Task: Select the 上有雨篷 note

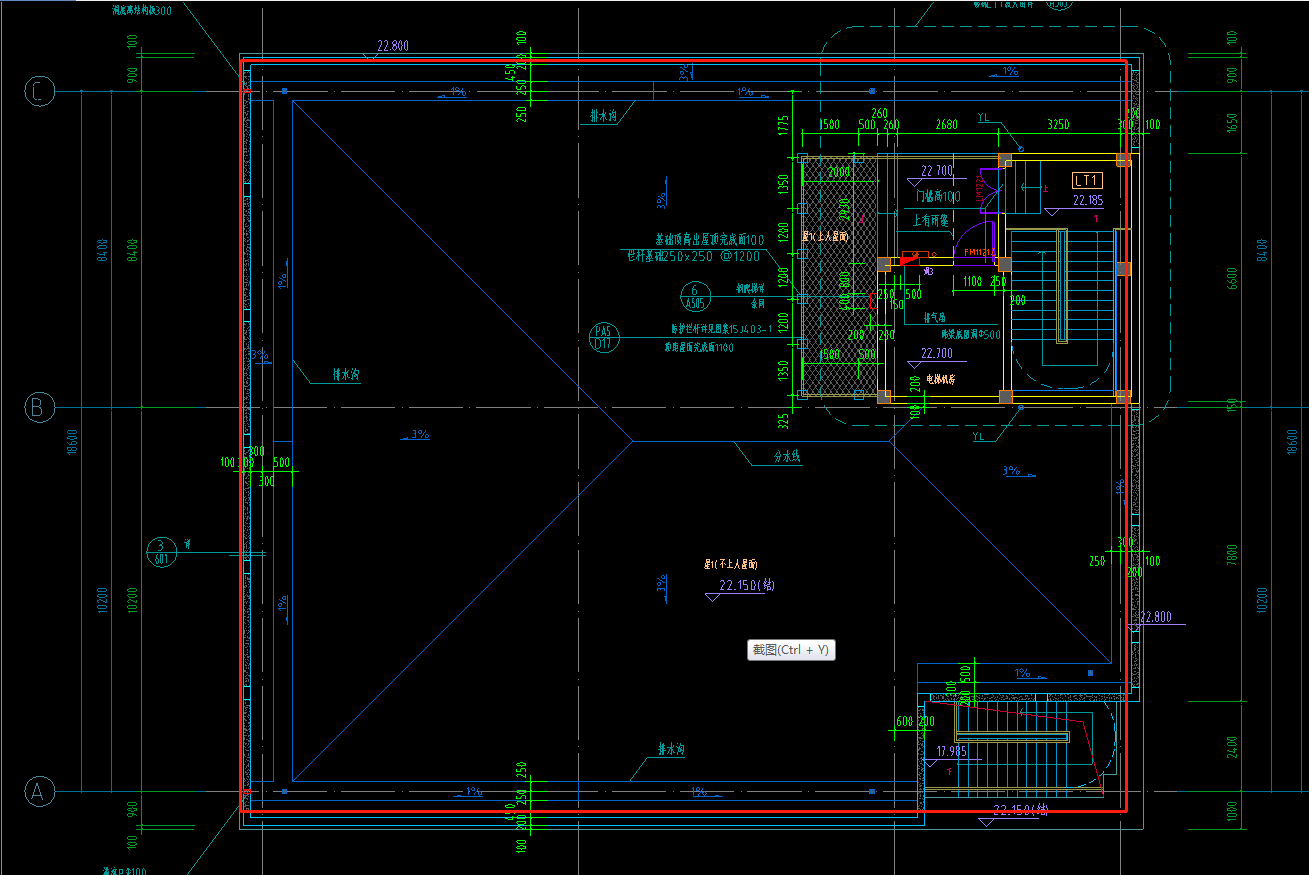Action: point(930,220)
